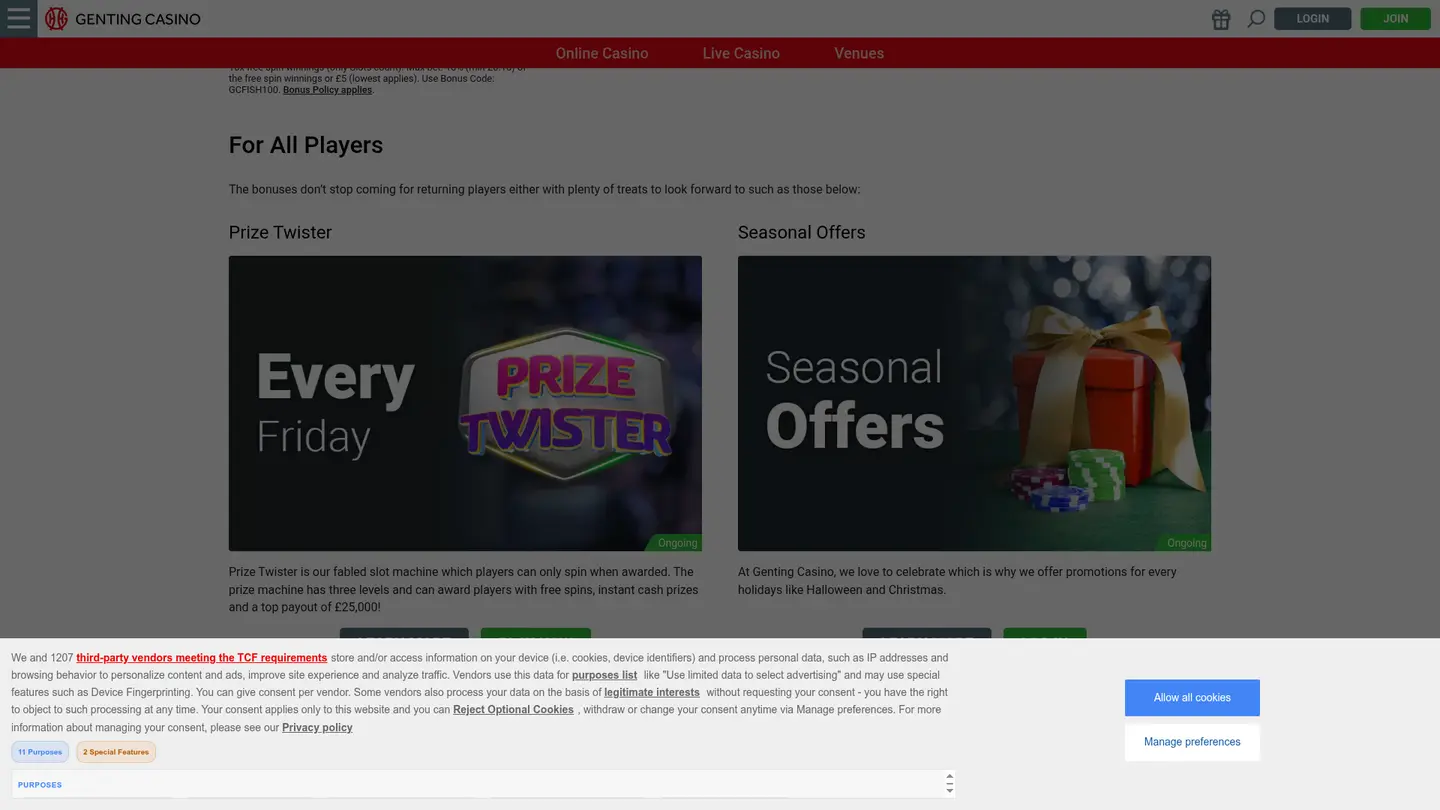
Task: Open the Seasonal Offers banner image
Action: pos(974,403)
